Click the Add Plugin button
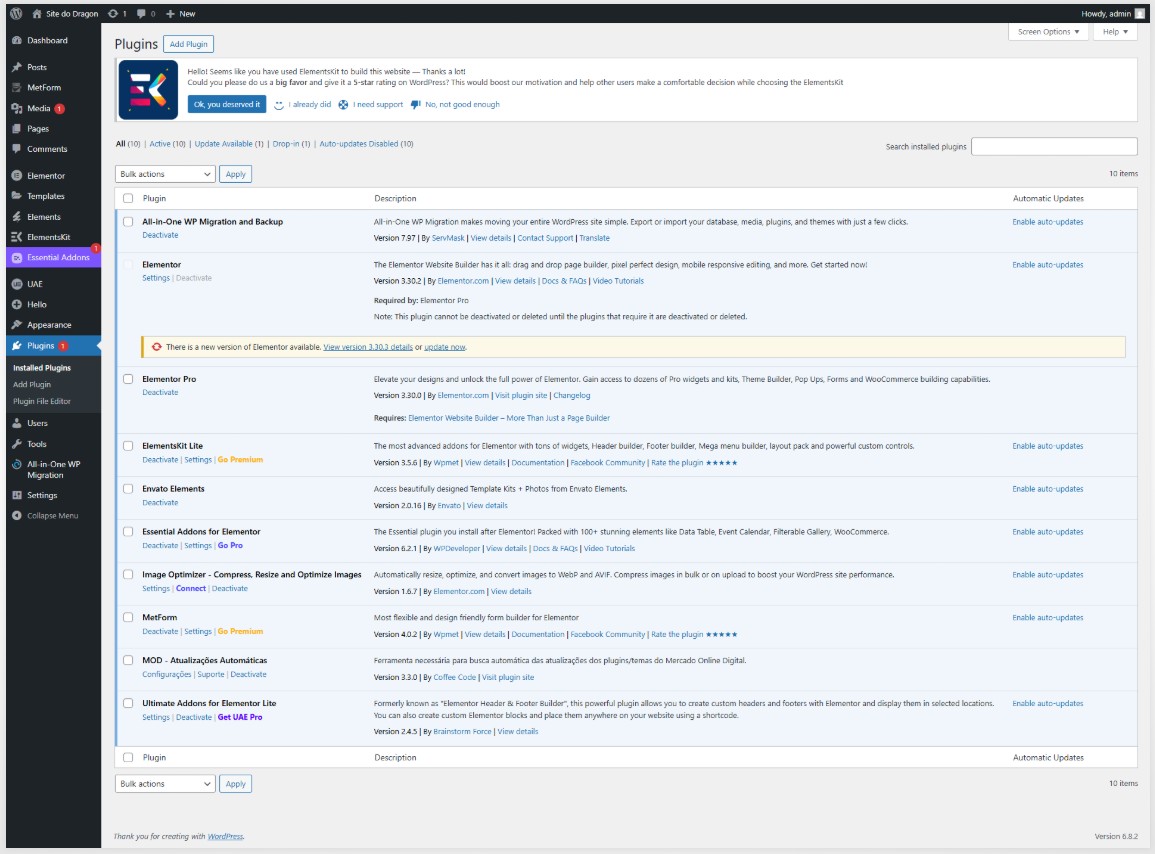1155x854 pixels. [x=189, y=45]
